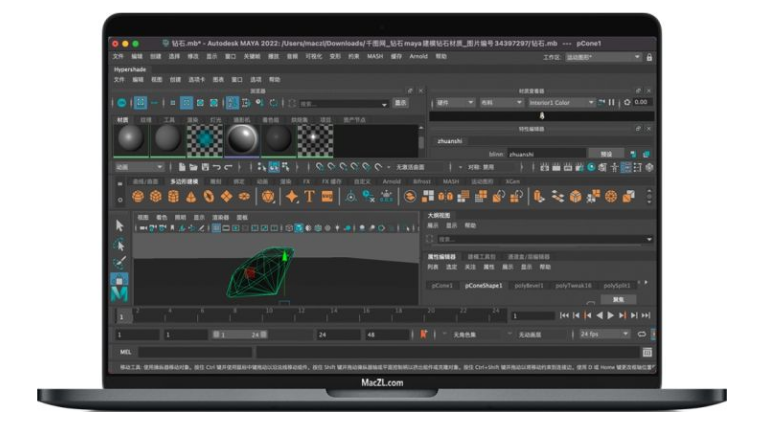Open the 24 fps frame rate dropdown

pyautogui.click(x=604, y=334)
